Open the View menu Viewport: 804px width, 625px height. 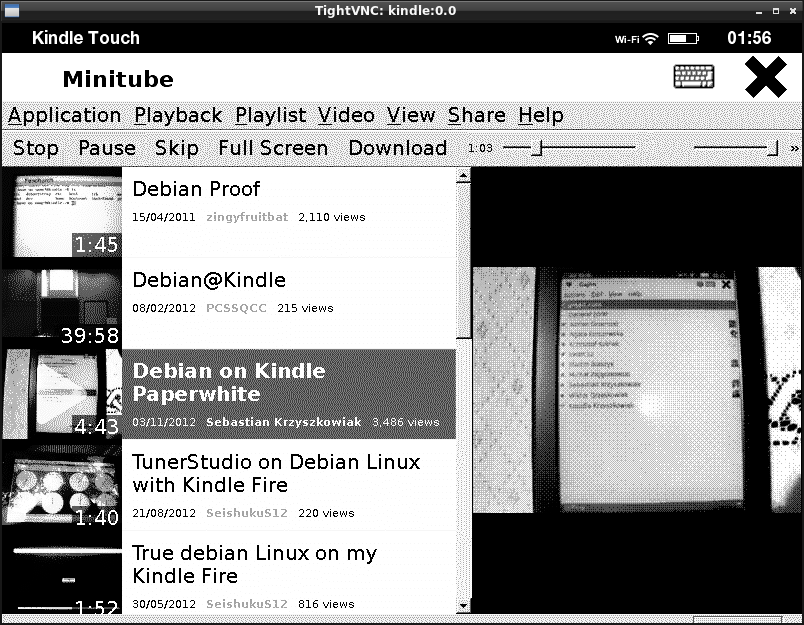coord(411,115)
